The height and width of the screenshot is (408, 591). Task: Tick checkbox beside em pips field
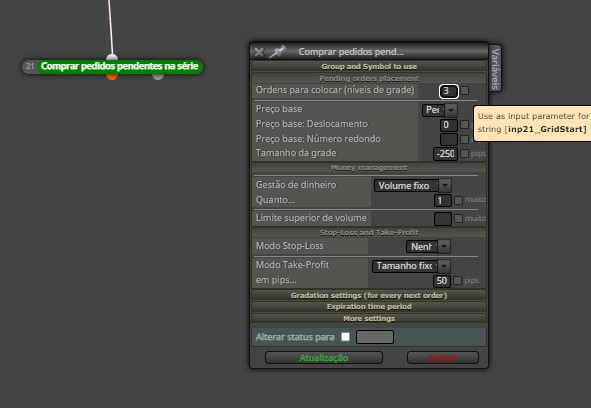pyautogui.click(x=457, y=281)
